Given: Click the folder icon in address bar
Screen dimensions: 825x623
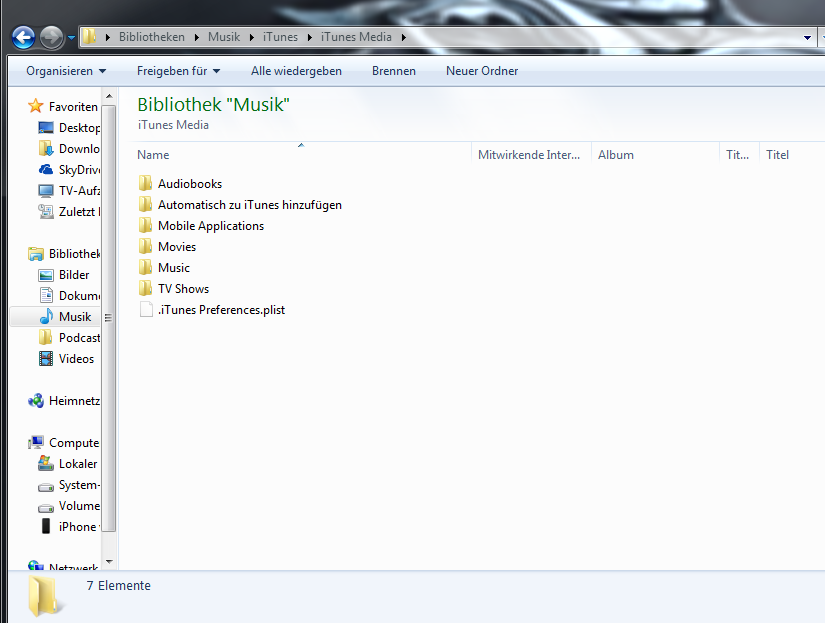Looking at the screenshot, I should pyautogui.click(x=89, y=36).
